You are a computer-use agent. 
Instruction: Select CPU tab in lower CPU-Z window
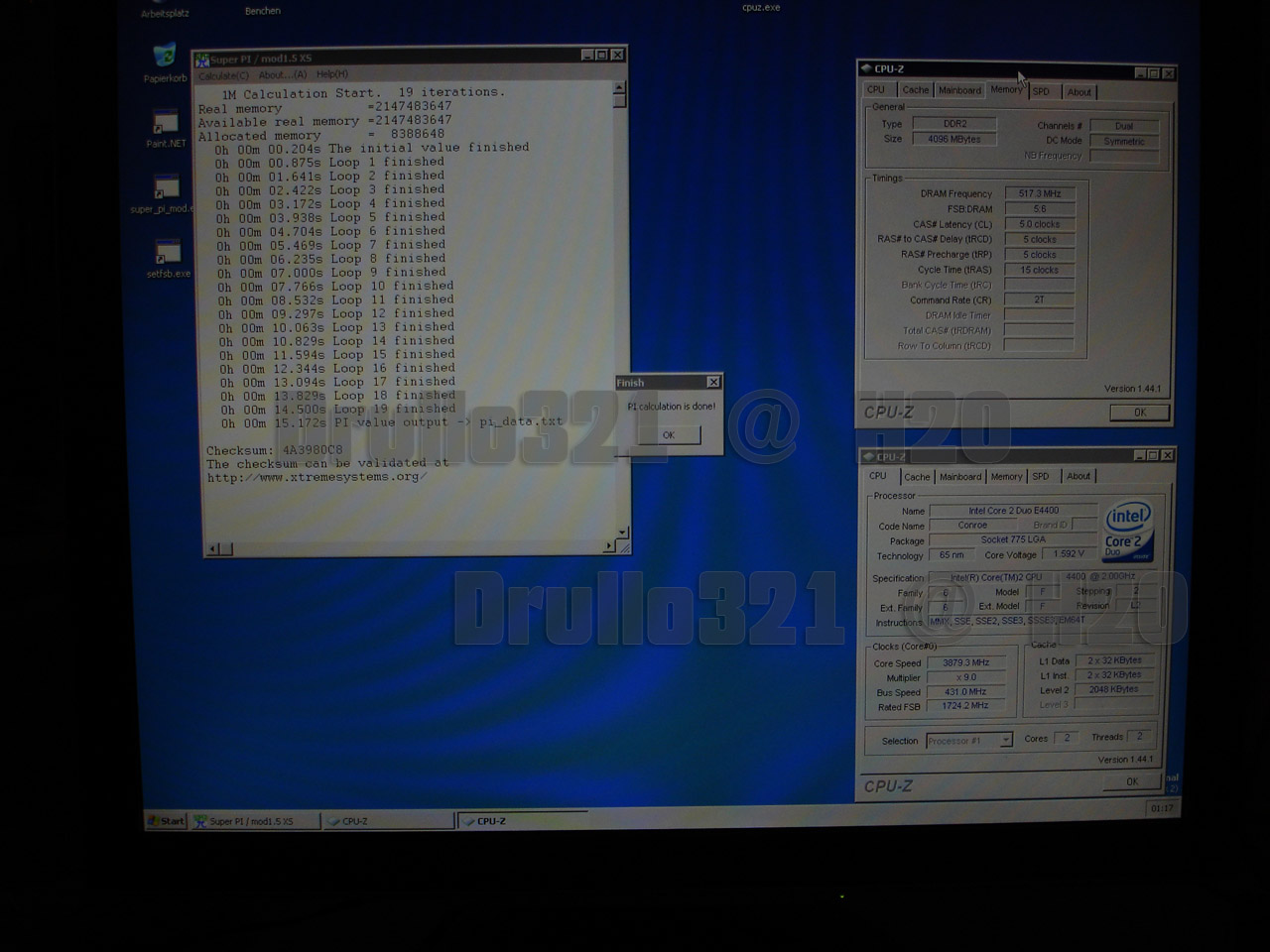point(878,476)
